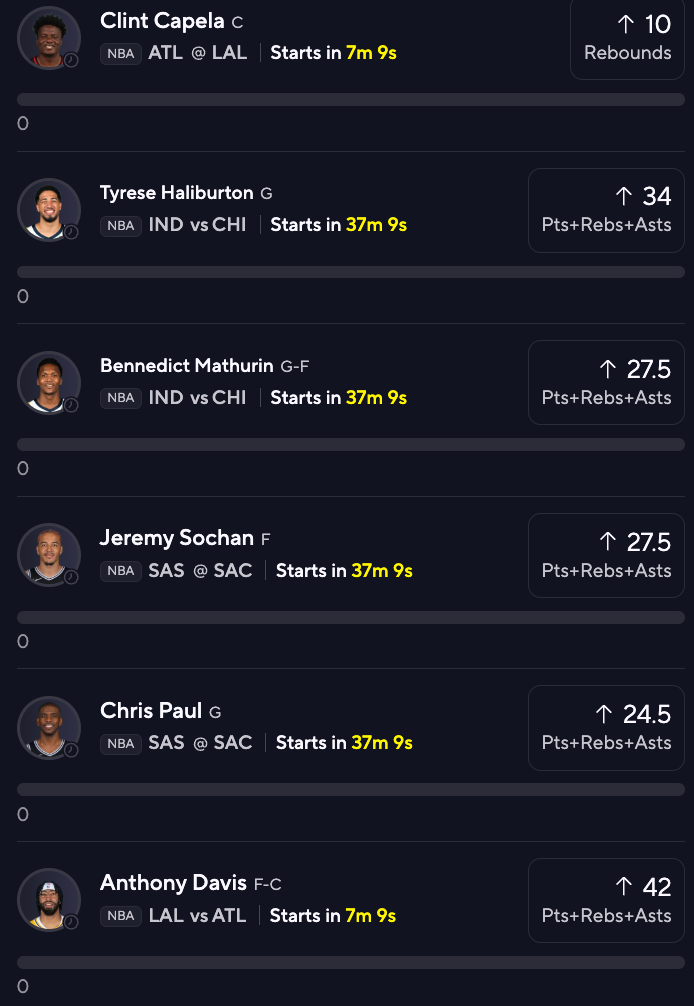Select Sochan's 27.5 Pts+Rebs+Asts box
The height and width of the screenshot is (1006, 694).
pos(606,555)
